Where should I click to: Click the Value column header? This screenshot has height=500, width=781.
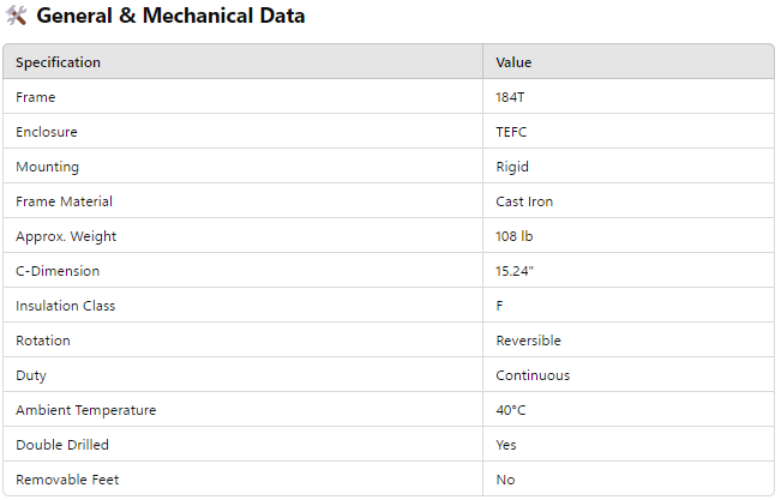pyautogui.click(x=514, y=62)
